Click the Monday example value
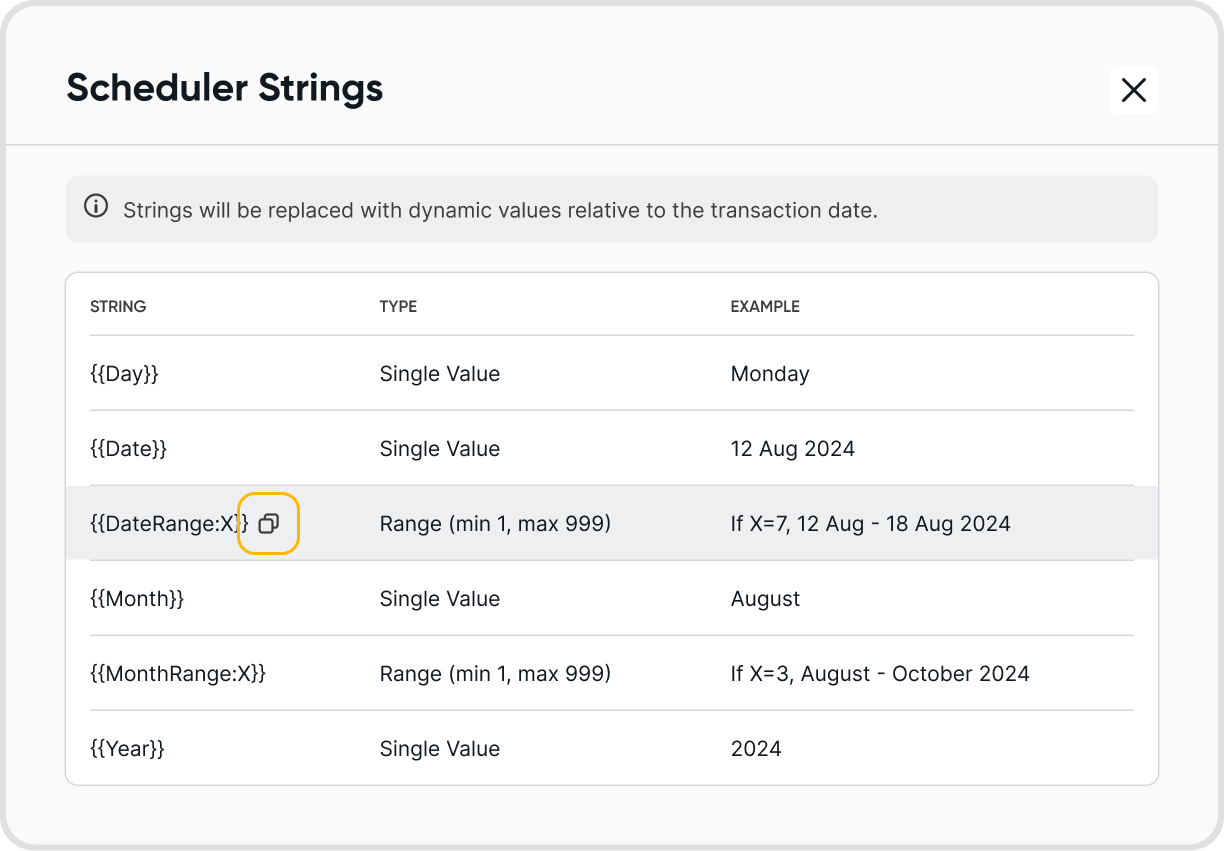Viewport: 1224px width, 851px height. pos(770,374)
